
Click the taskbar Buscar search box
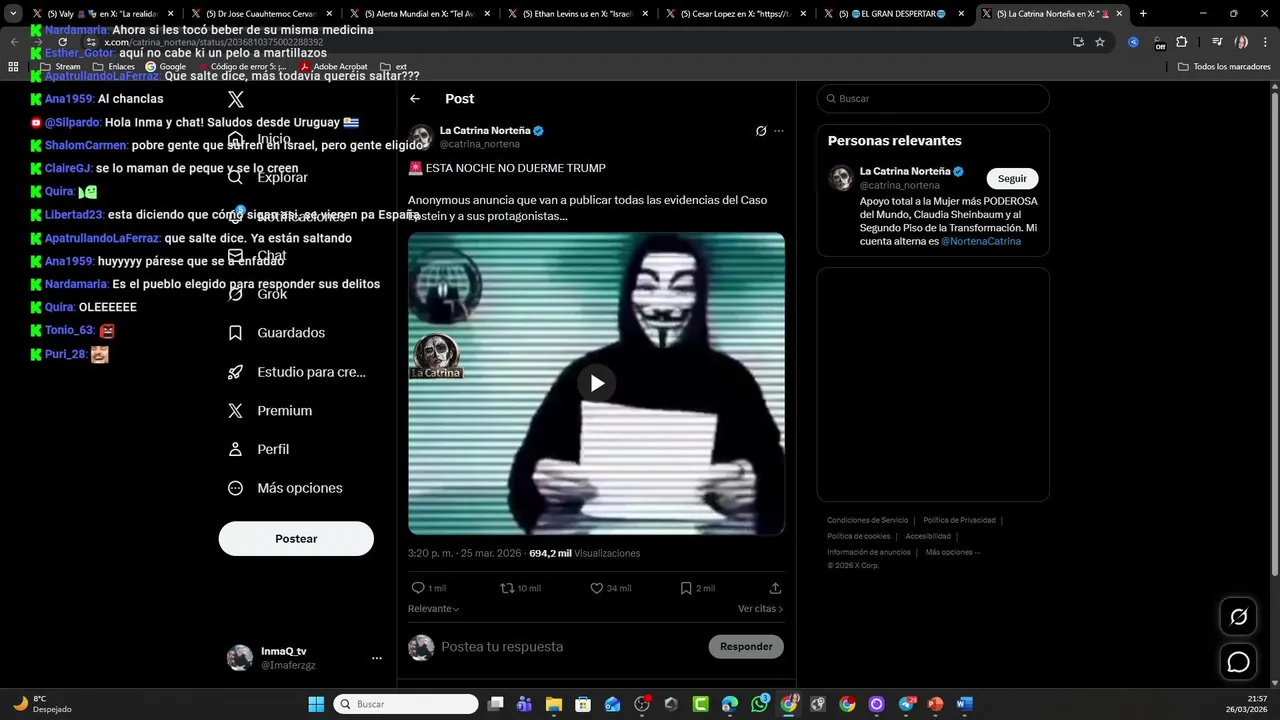pyautogui.click(x=405, y=704)
